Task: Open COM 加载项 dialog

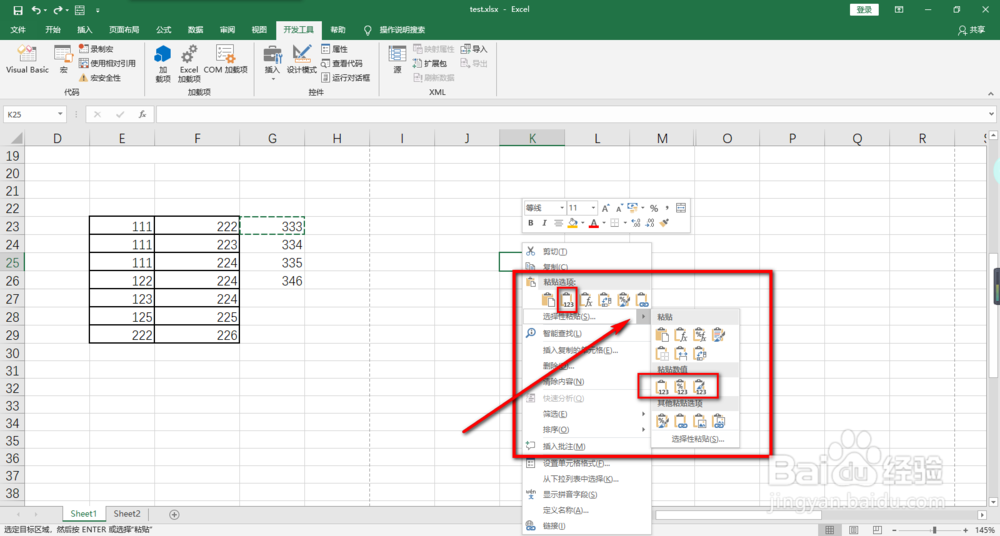Action: (x=226, y=60)
